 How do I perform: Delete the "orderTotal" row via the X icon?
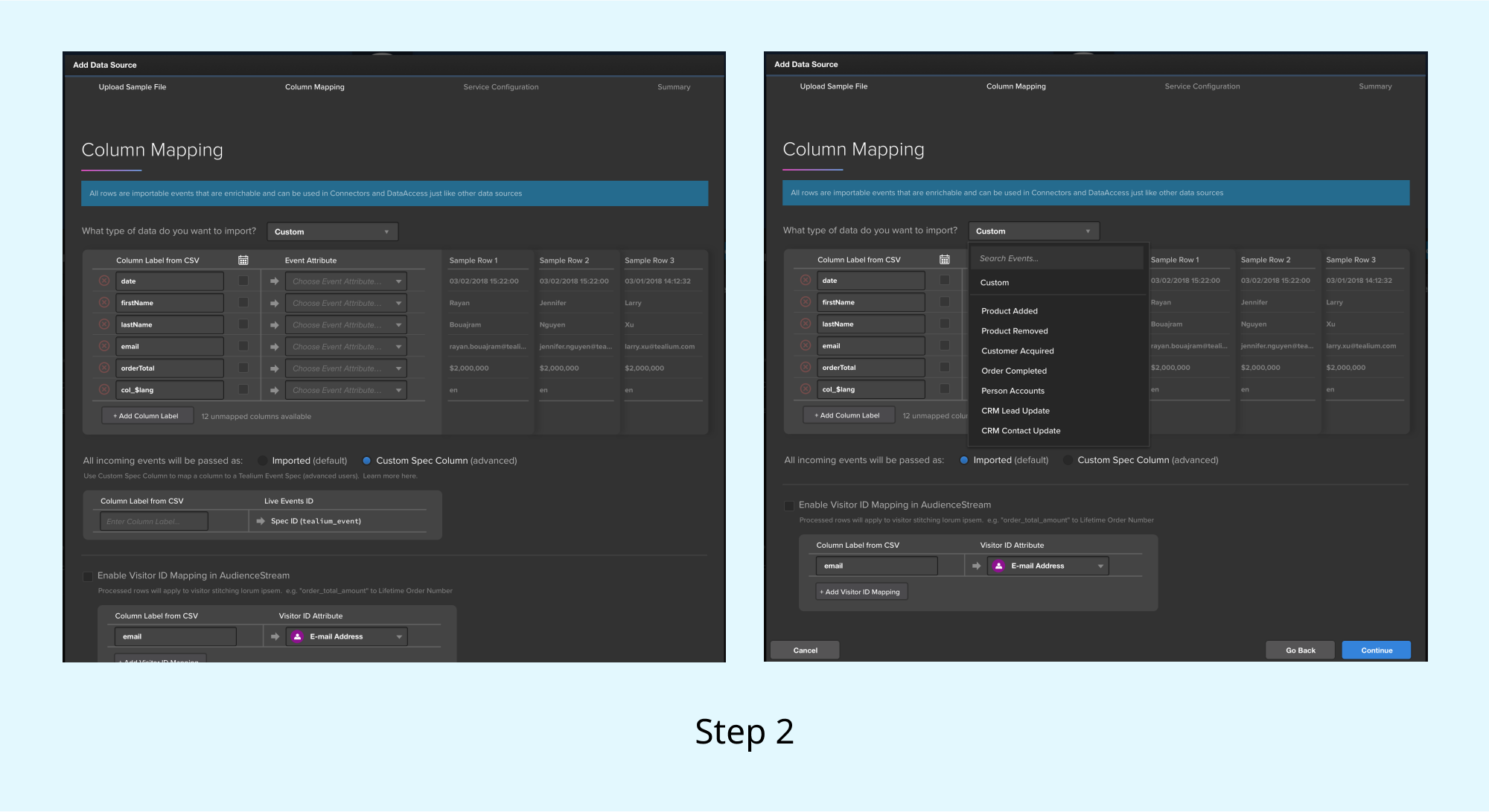[103, 368]
